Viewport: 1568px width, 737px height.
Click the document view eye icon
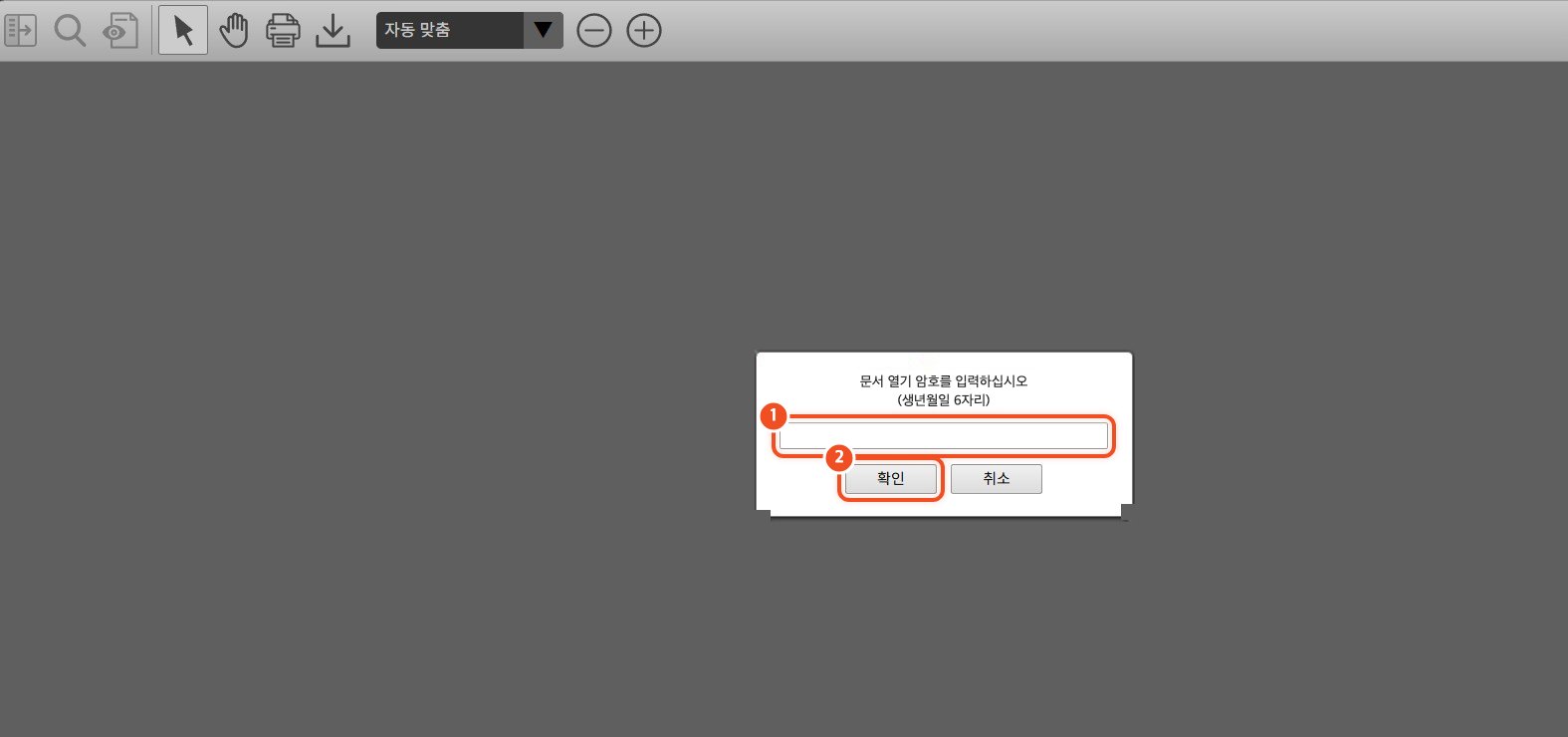tap(120, 30)
